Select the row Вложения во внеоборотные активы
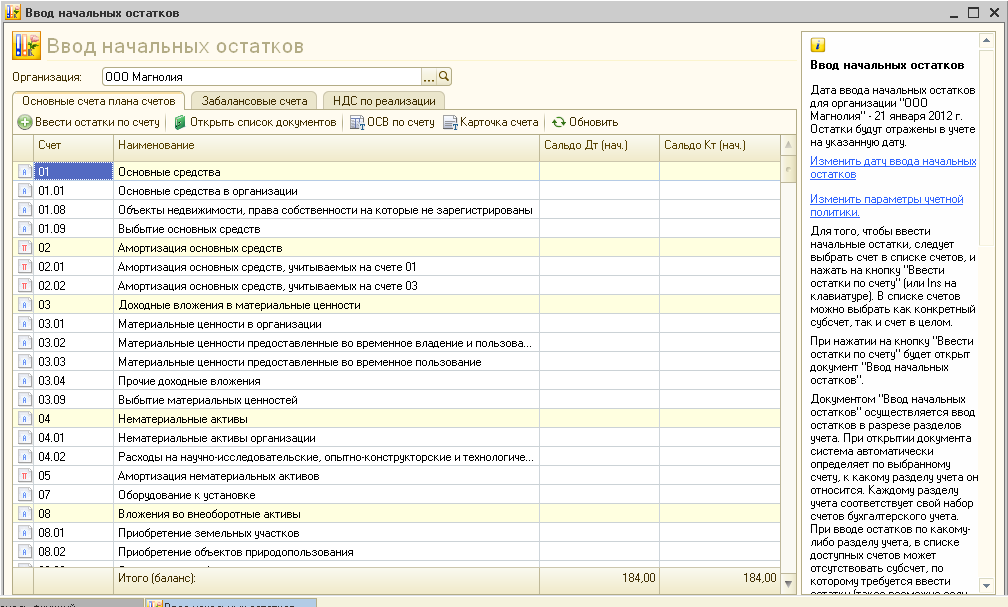Screen dimensions: 1008x607 pyautogui.click(x=397, y=514)
